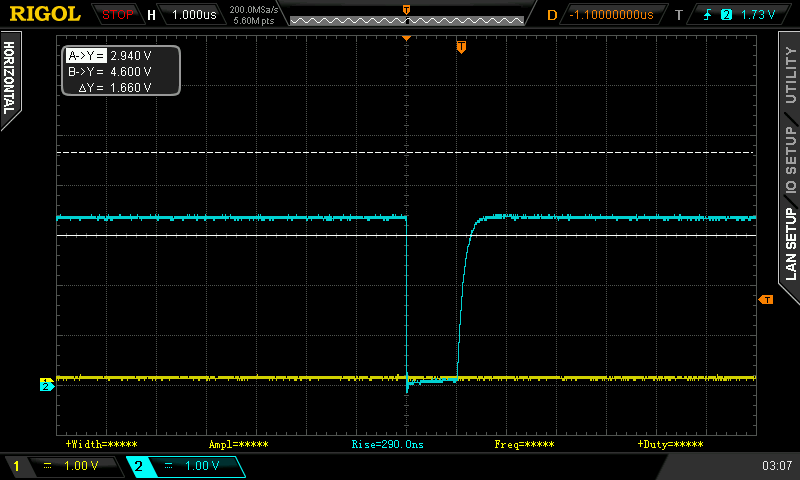Click the trigger source channel 2 badge

tap(726, 15)
